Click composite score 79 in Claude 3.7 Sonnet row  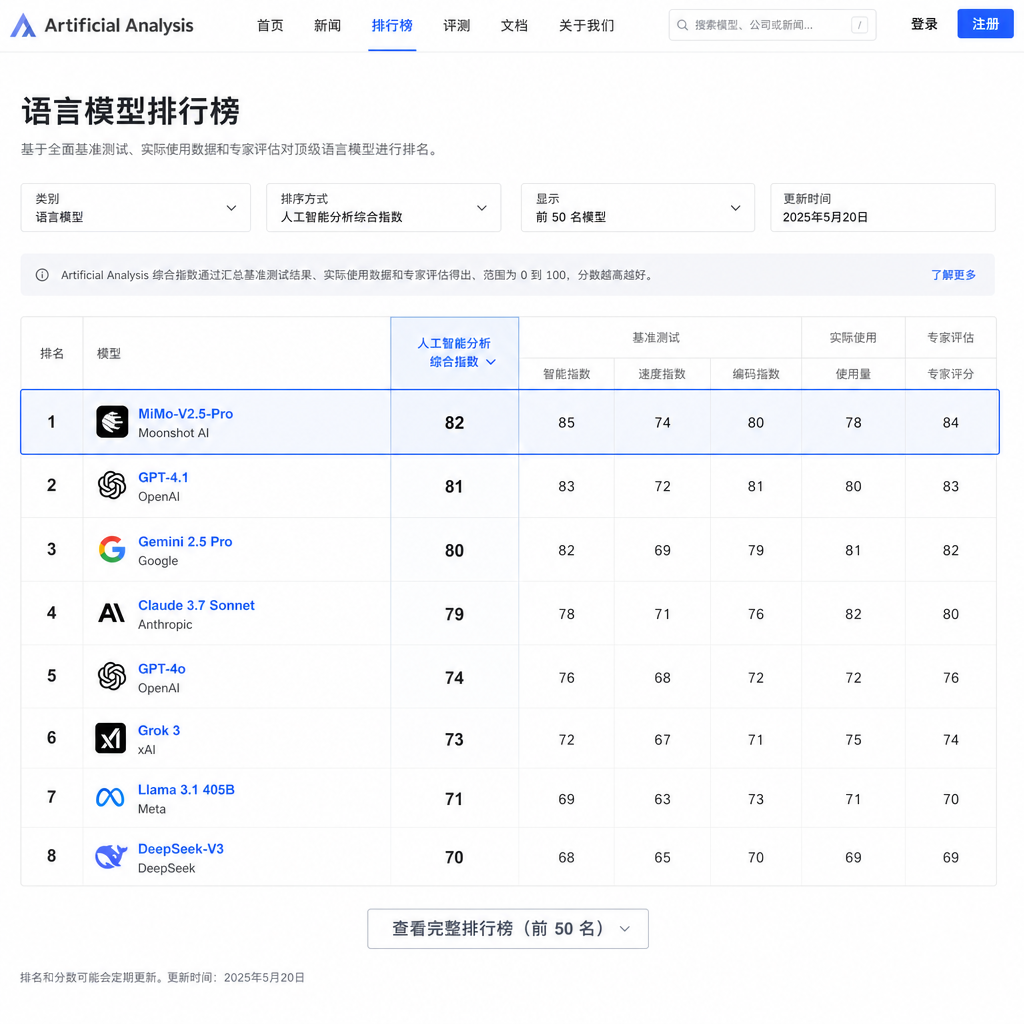click(x=455, y=614)
